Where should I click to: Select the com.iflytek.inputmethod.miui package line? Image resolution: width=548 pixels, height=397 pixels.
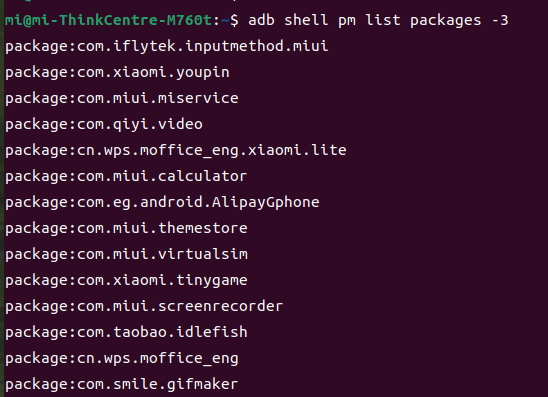167,46
